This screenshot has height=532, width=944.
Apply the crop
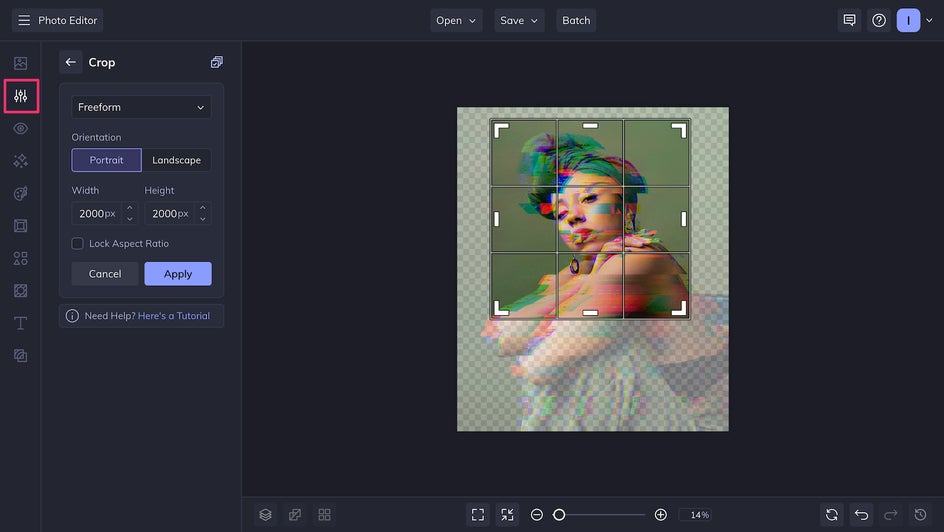click(178, 274)
